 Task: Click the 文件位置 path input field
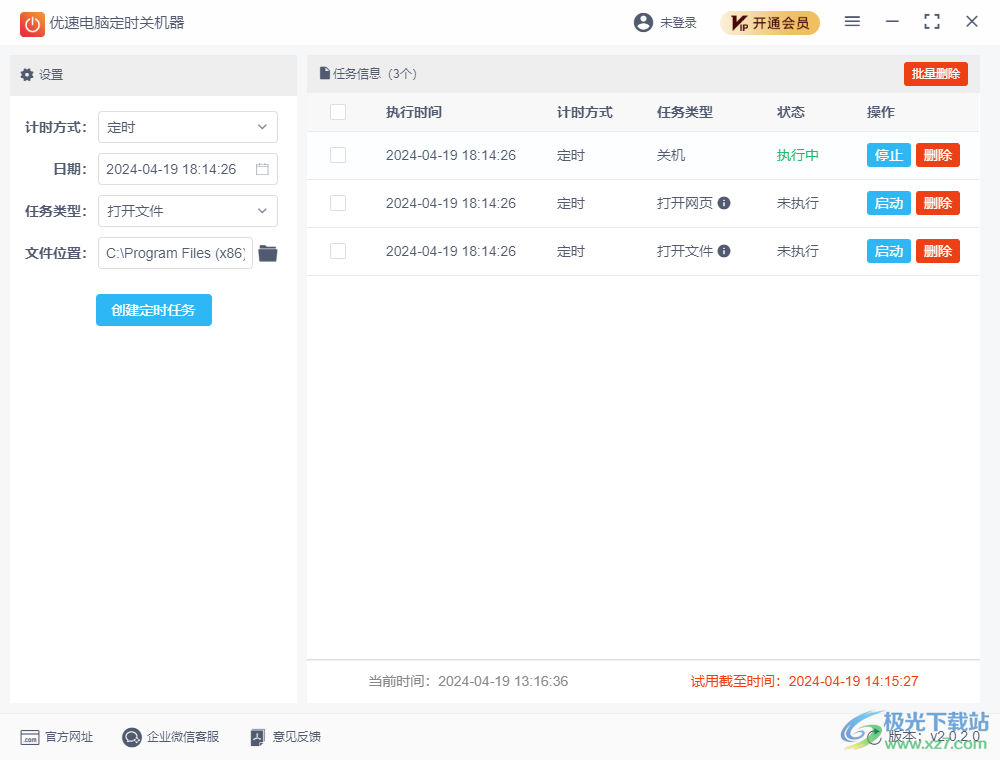175,253
